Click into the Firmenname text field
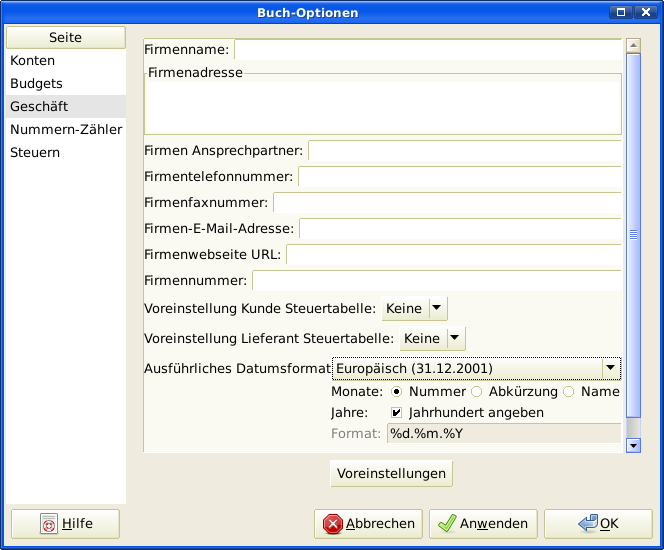This screenshot has width=664, height=550. 427,49
